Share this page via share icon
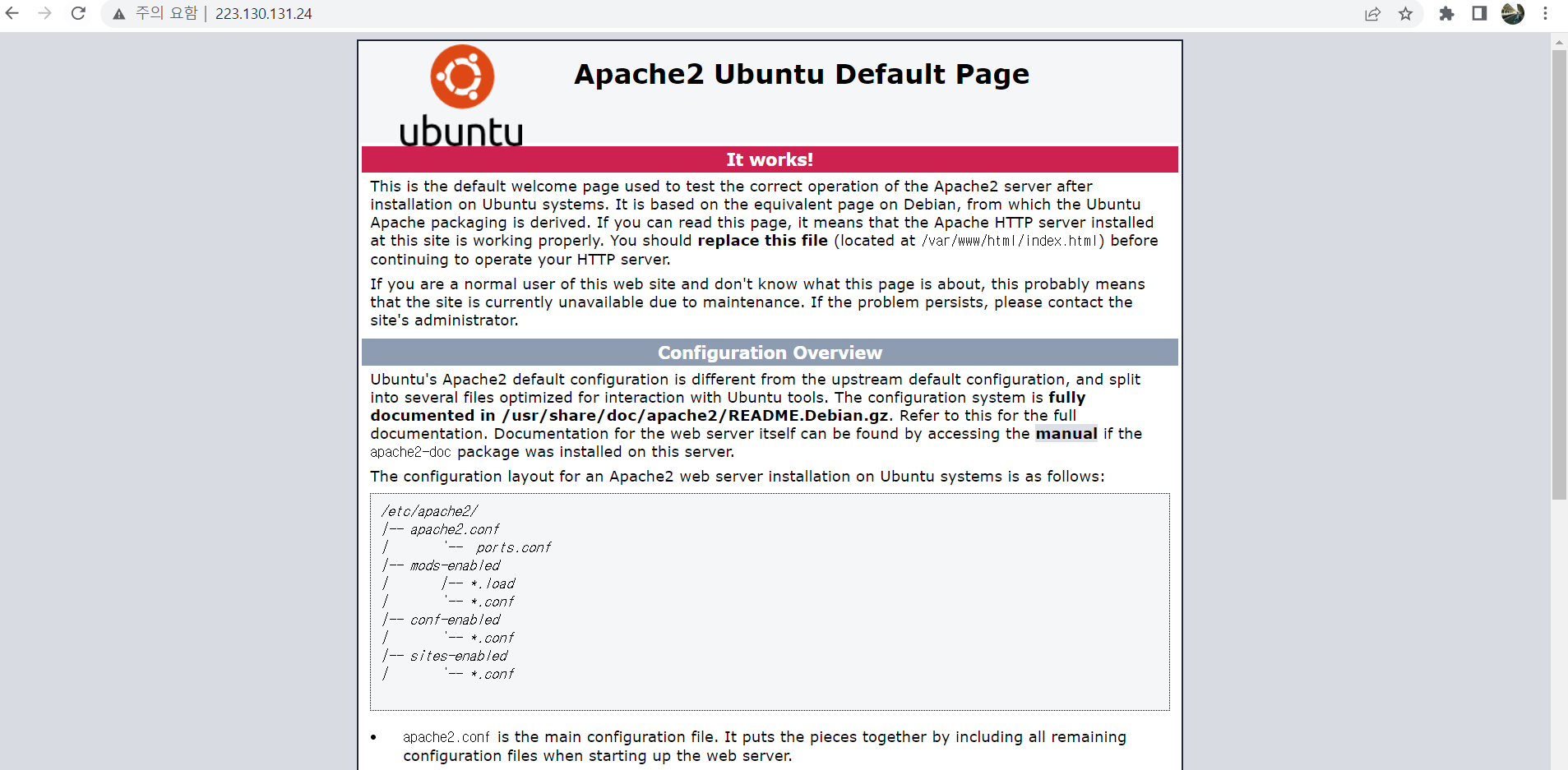Viewport: 1568px width, 770px height. 1372,14
